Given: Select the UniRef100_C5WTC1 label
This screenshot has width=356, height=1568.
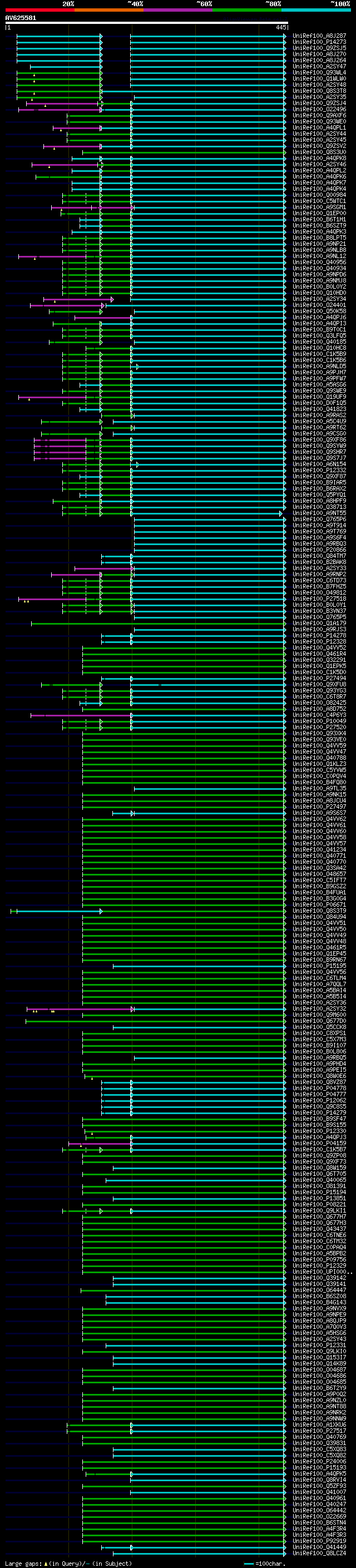Looking at the screenshot, I should point(319,201).
